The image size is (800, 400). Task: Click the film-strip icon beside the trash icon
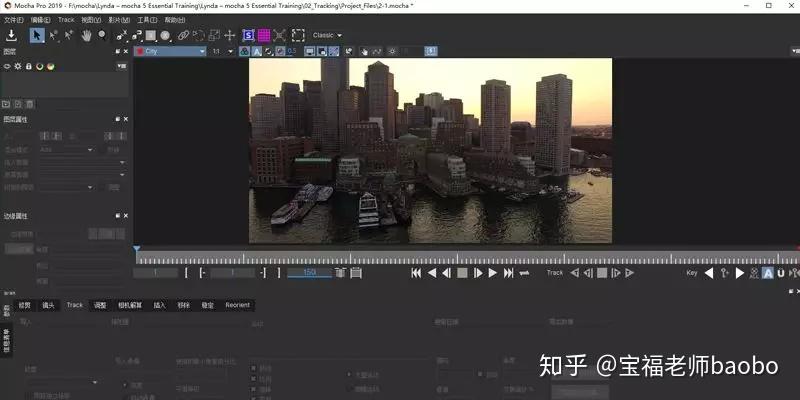coord(356,273)
